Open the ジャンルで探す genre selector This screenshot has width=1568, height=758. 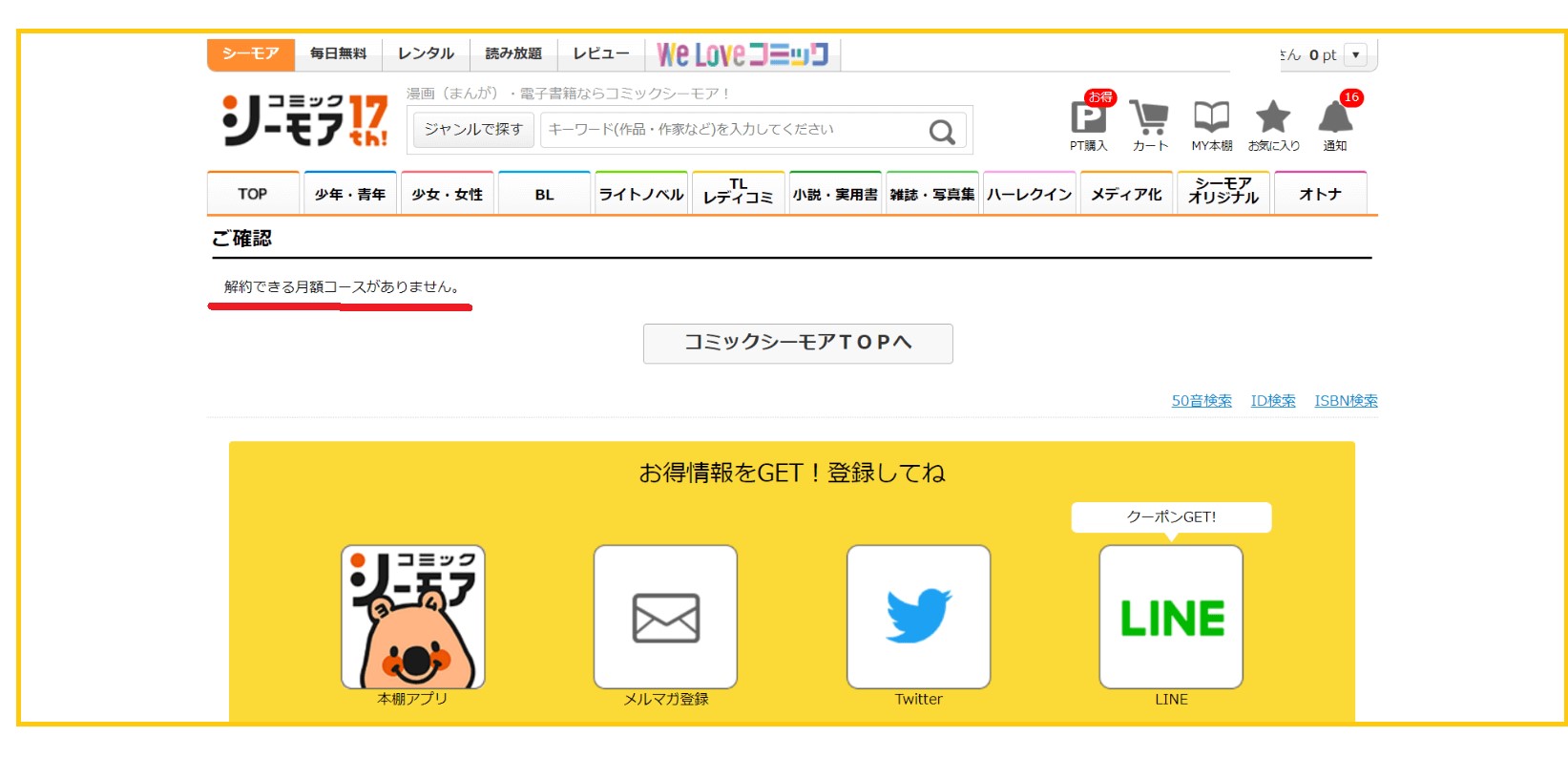pos(473,130)
